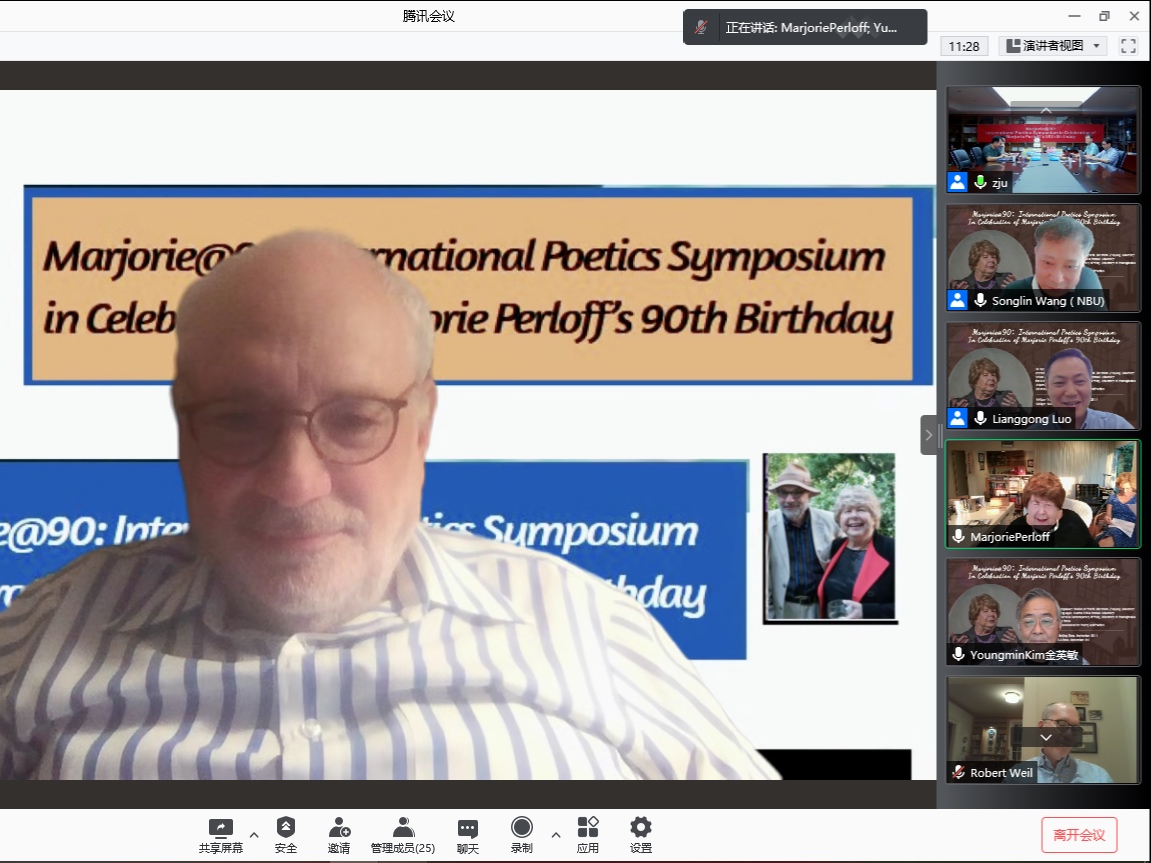Click the Share Screen (共享屏幕) icon

click(220, 829)
